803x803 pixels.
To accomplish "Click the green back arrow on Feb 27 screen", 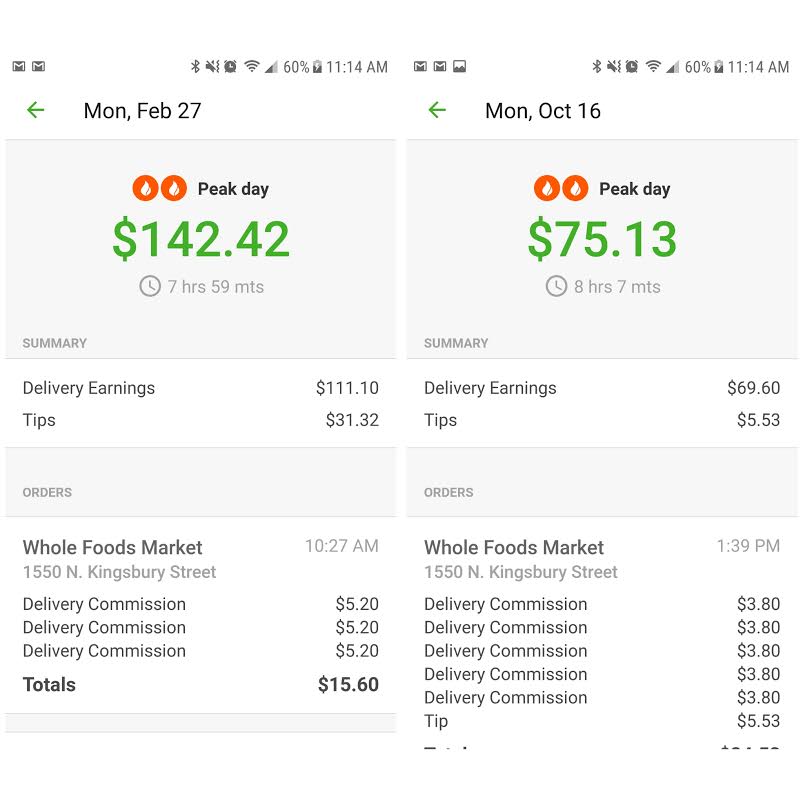I will [x=35, y=111].
